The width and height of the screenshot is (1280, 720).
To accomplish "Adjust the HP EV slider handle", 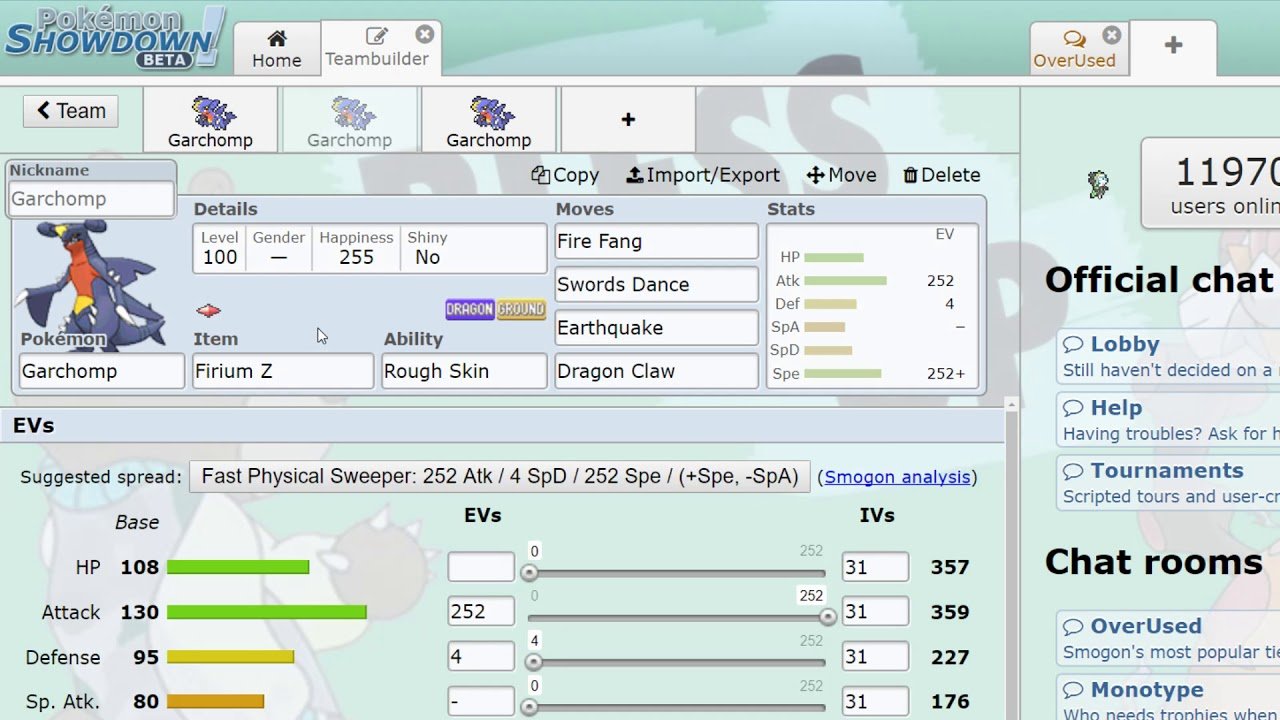I will coord(529,573).
